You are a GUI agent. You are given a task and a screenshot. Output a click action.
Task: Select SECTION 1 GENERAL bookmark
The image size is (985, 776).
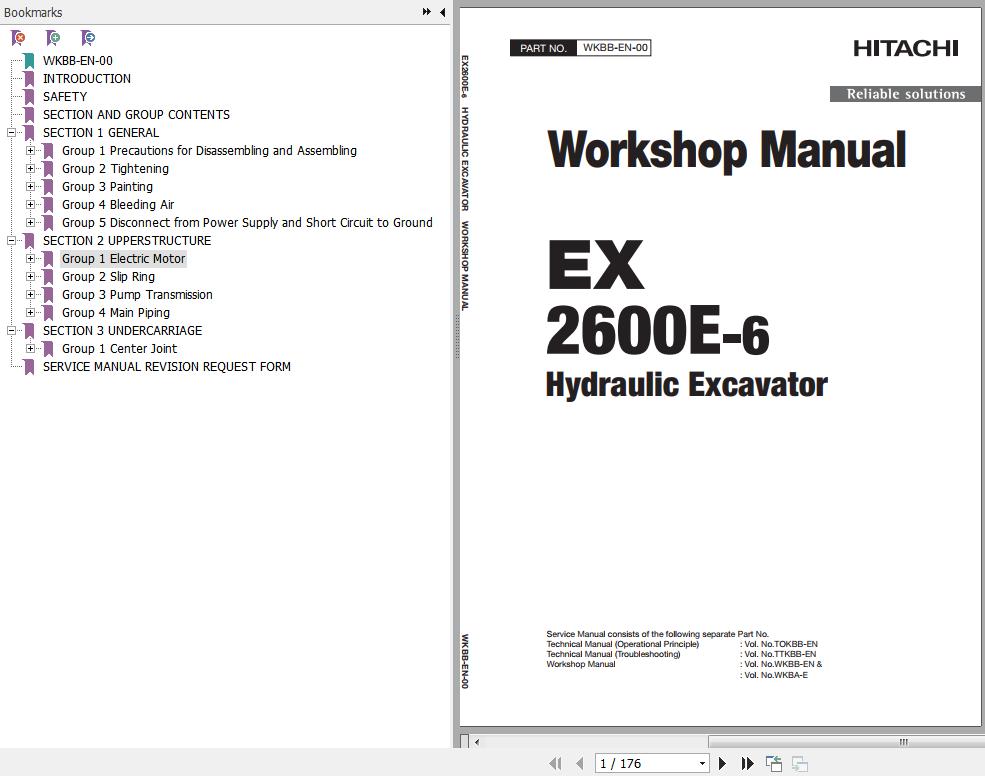click(101, 133)
